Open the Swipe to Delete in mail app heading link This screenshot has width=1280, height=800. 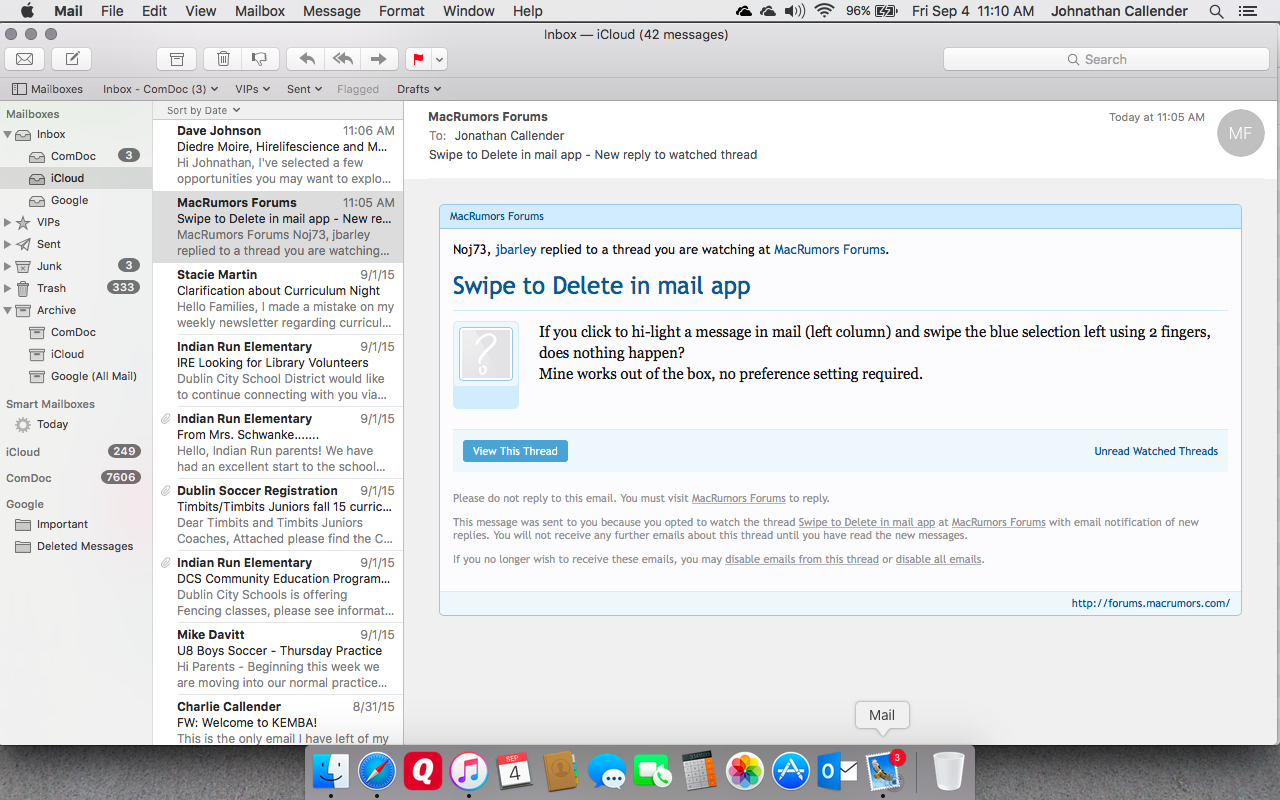[x=601, y=285]
